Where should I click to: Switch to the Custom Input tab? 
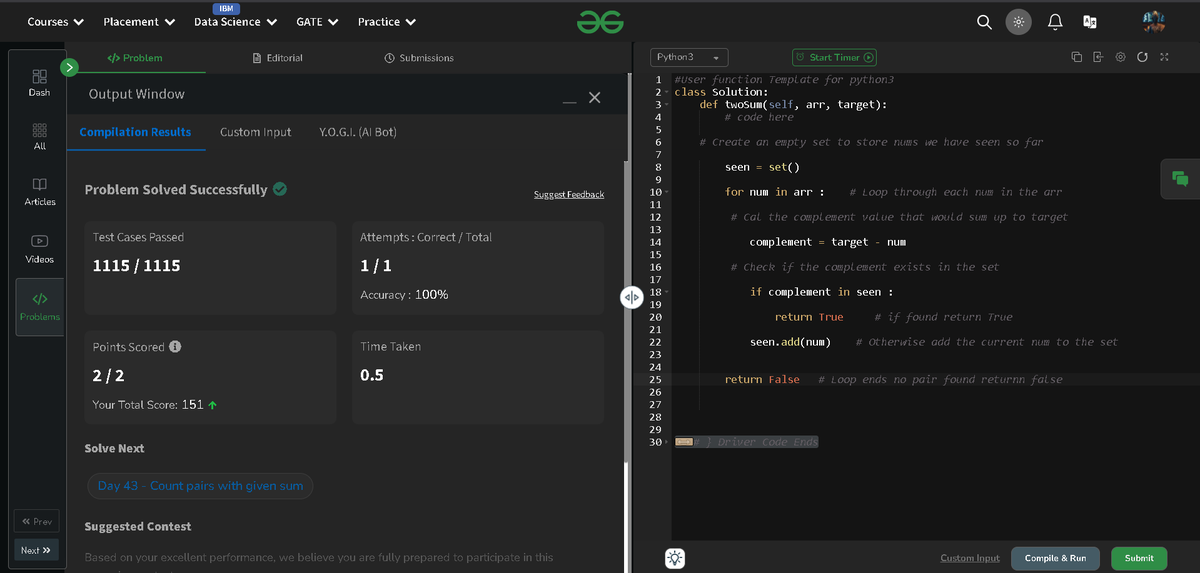tap(256, 132)
